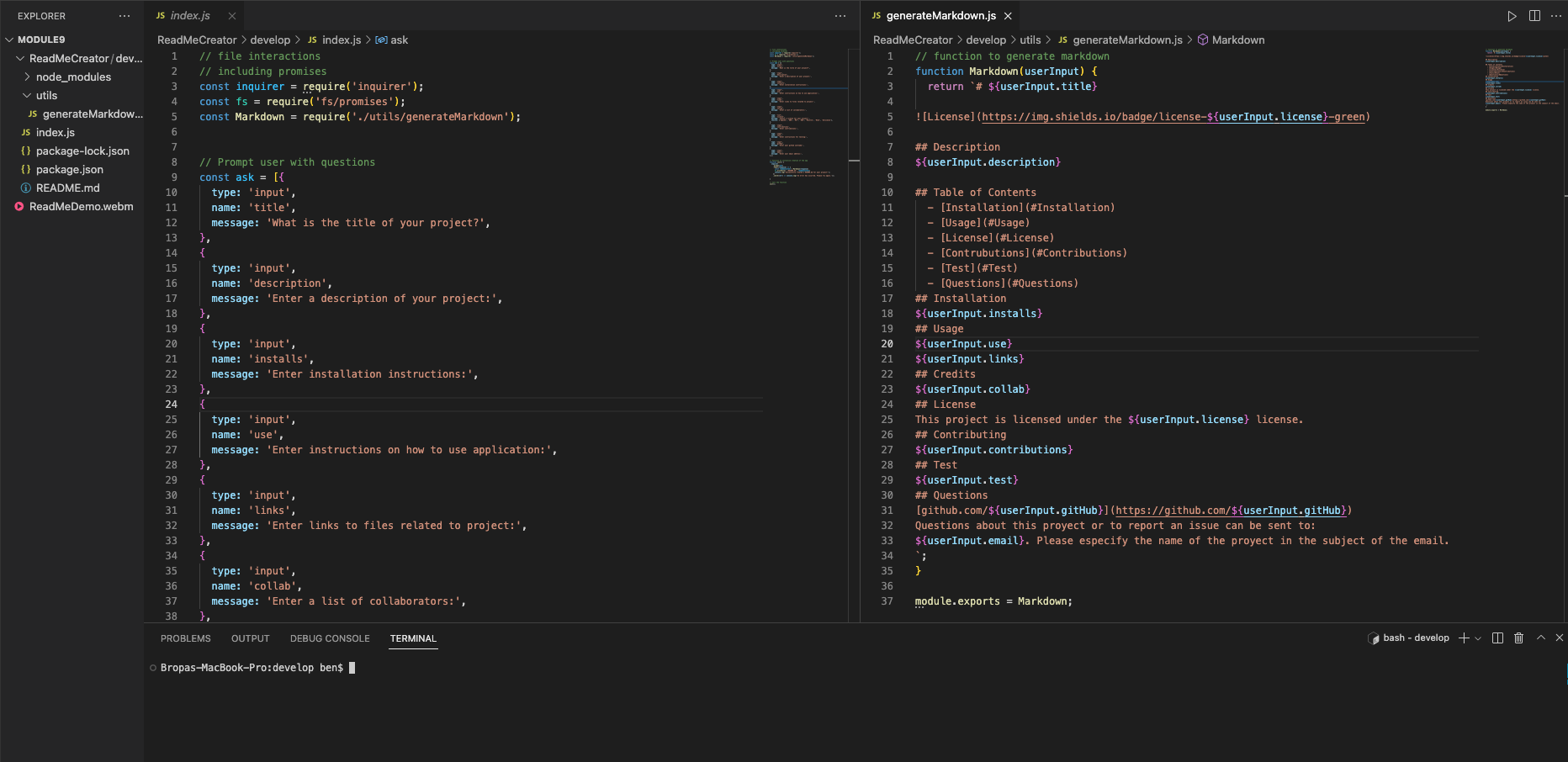Open left editor group more actions
1568x762 pixels.
tap(840, 16)
